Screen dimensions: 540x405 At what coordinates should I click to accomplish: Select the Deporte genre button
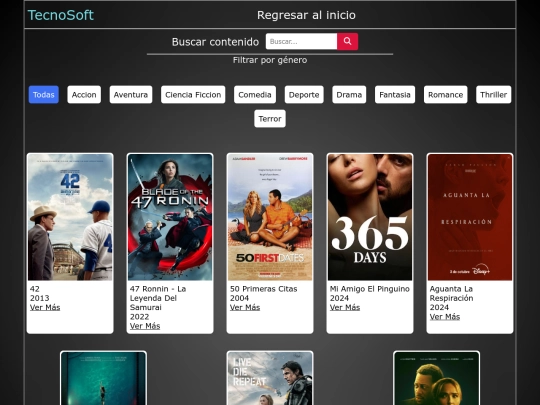(x=304, y=95)
